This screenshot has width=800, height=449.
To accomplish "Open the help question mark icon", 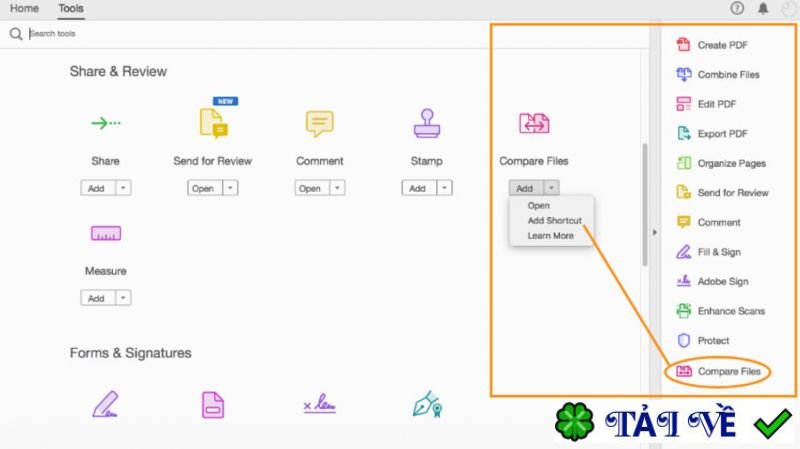I will [737, 8].
